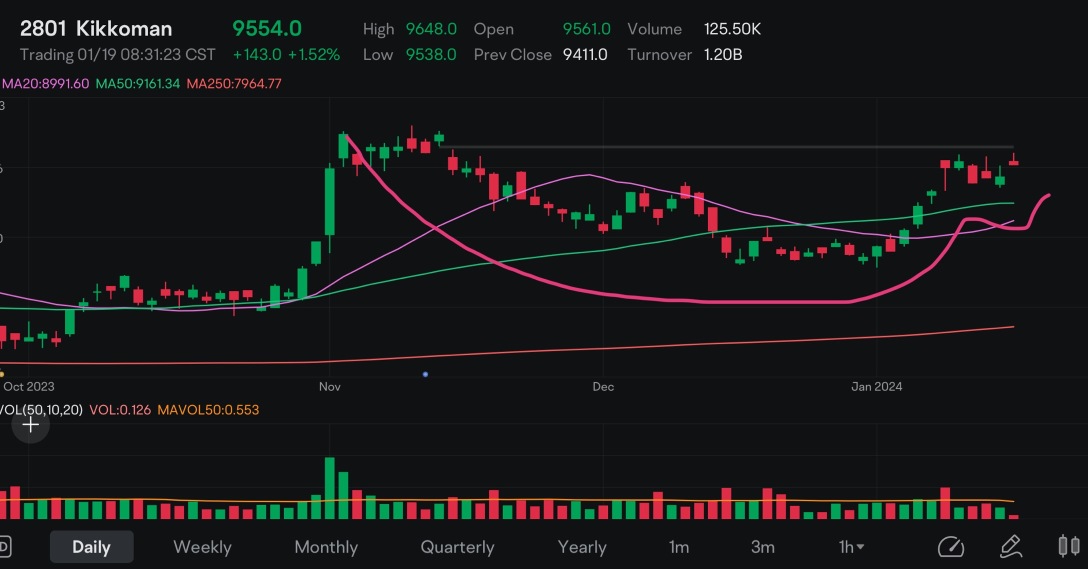Switch to the Monthly timeframe
Image resolution: width=1088 pixels, height=569 pixels.
click(x=326, y=547)
